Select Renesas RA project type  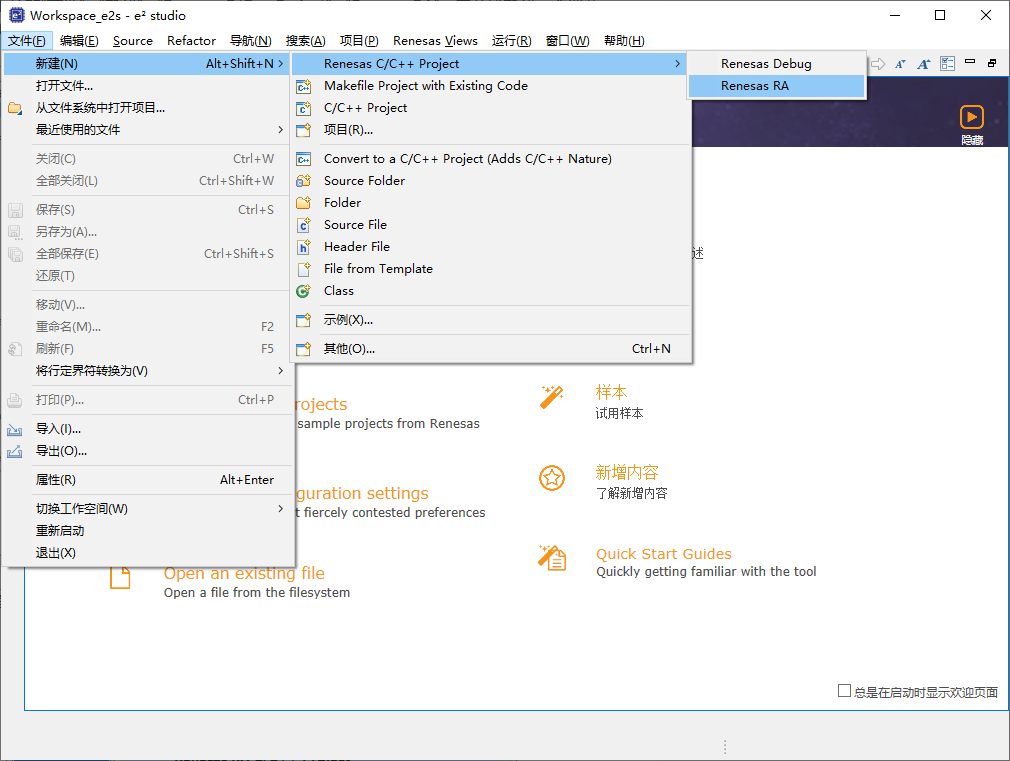tap(776, 86)
